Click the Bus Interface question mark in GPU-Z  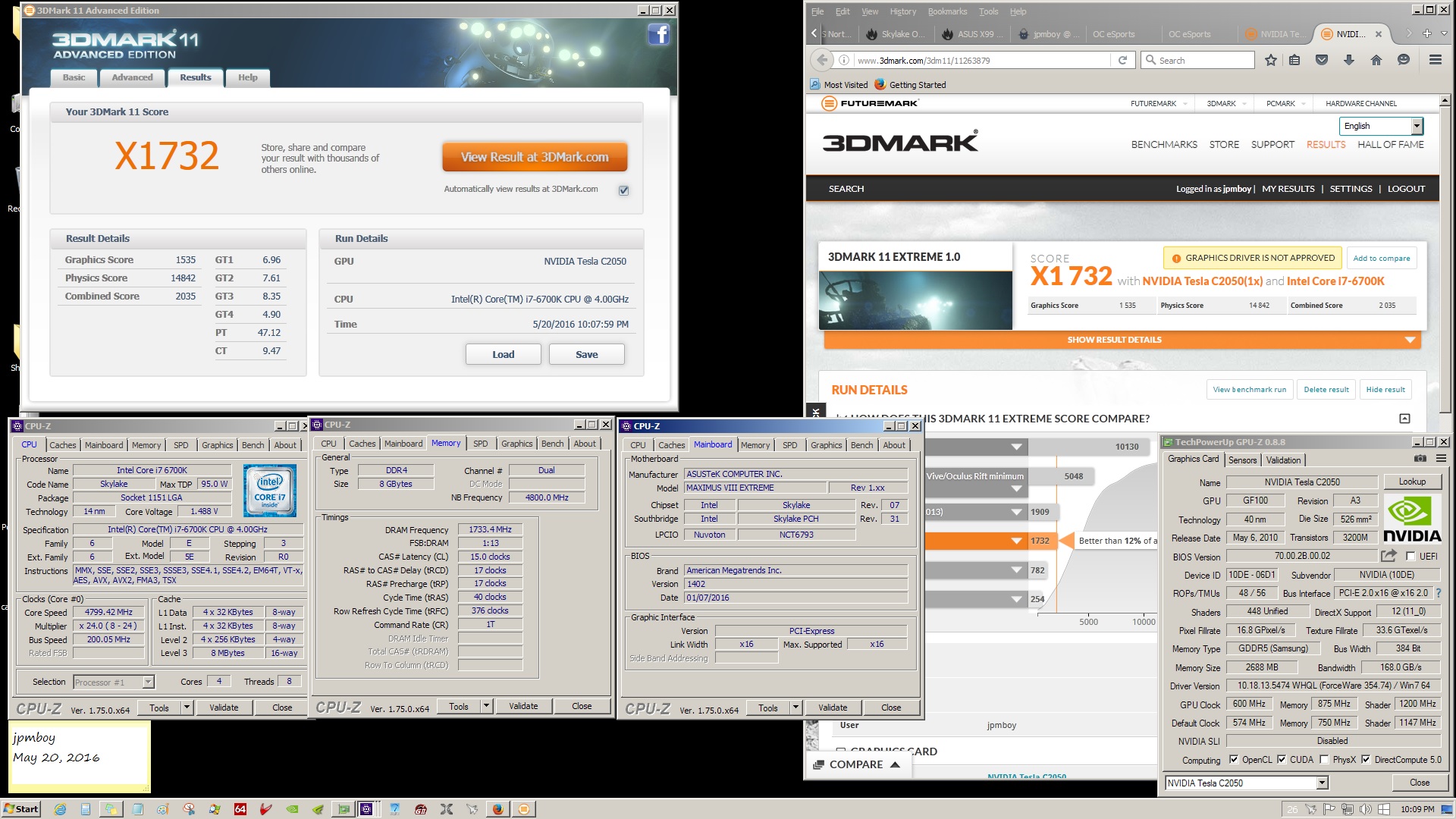point(1439,593)
